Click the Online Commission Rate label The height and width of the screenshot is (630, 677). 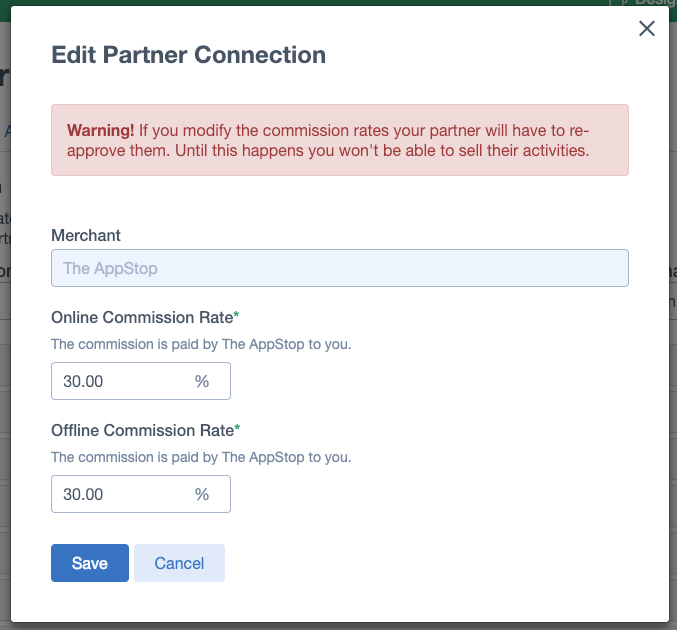142,317
